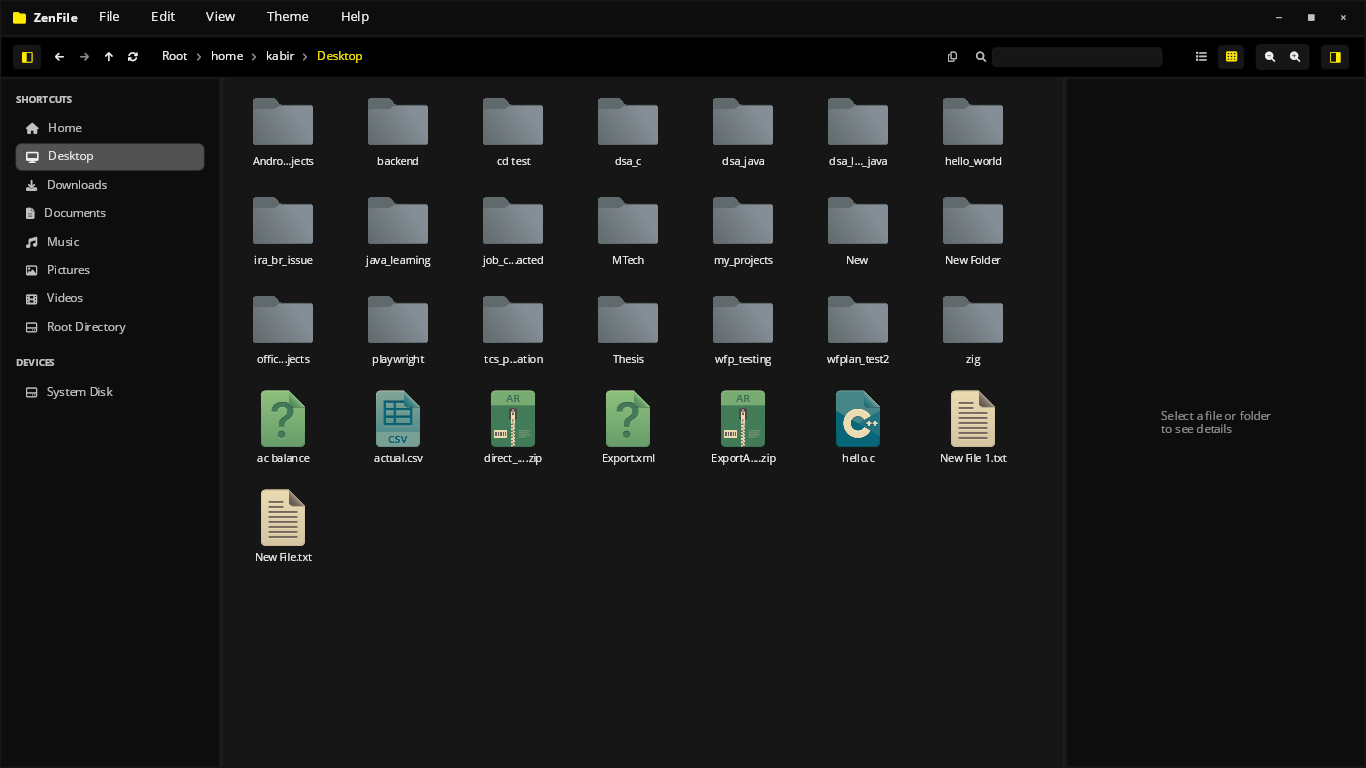
Task: Open the View menu
Action: [220, 17]
